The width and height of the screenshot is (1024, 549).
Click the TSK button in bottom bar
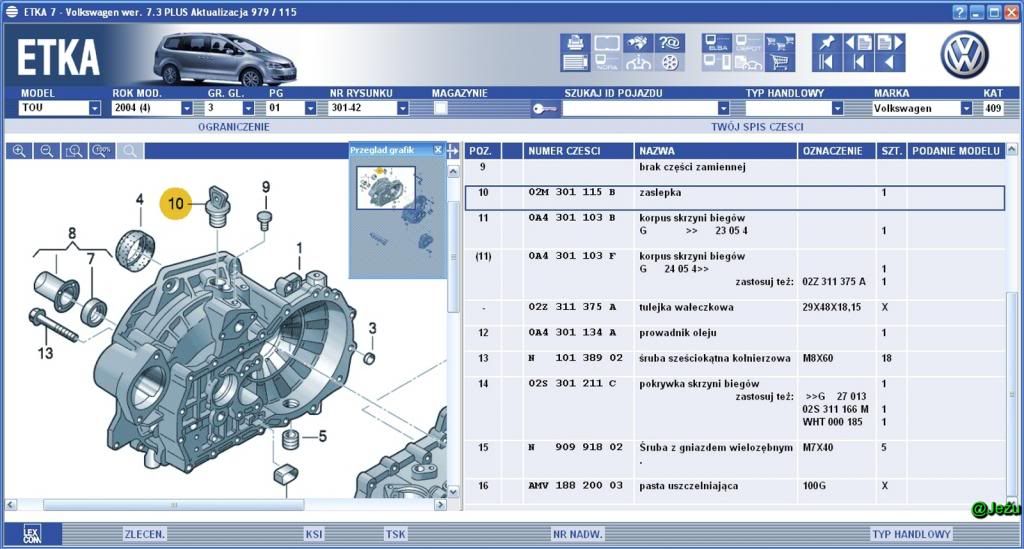[x=396, y=534]
